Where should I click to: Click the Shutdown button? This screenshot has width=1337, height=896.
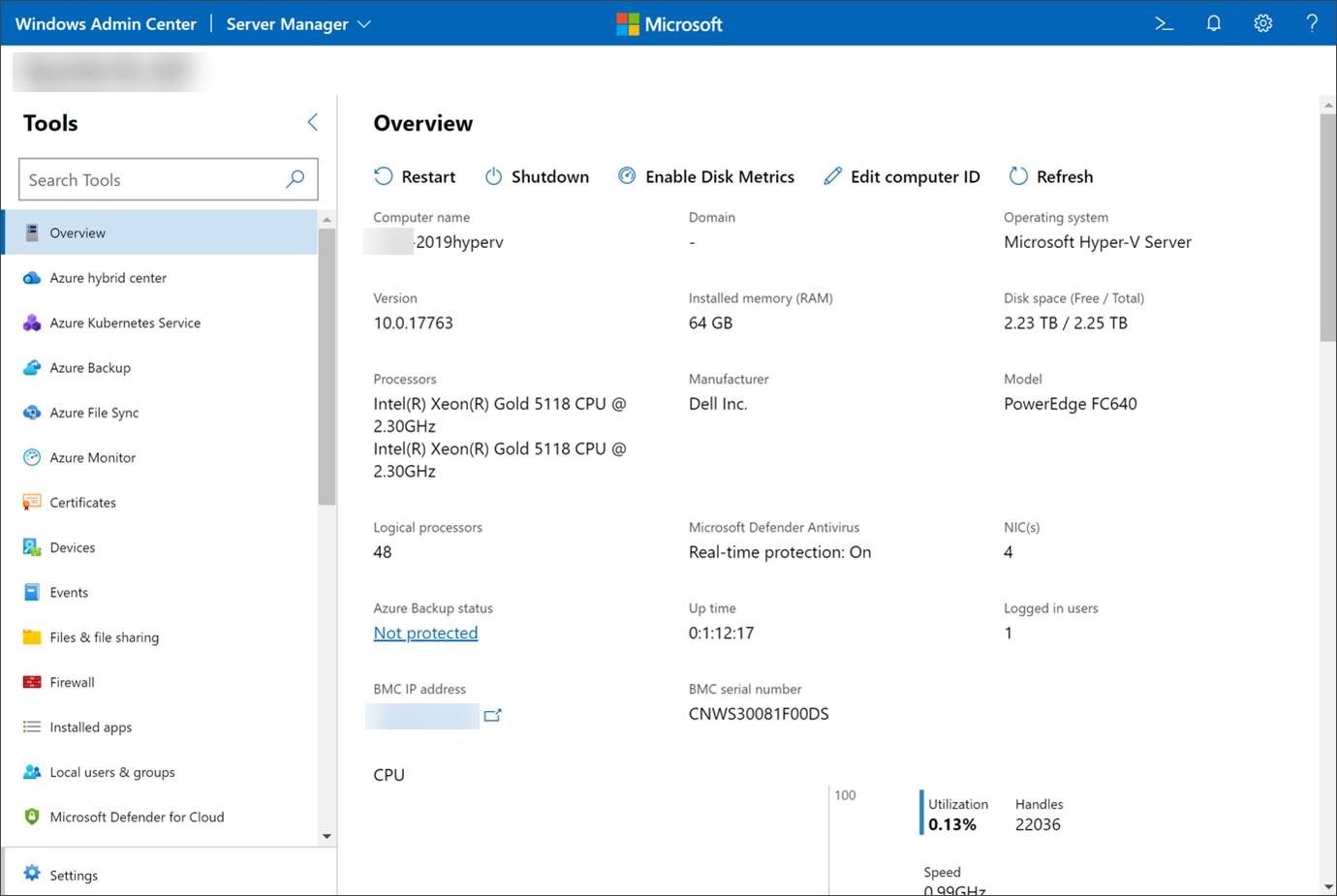(x=537, y=176)
